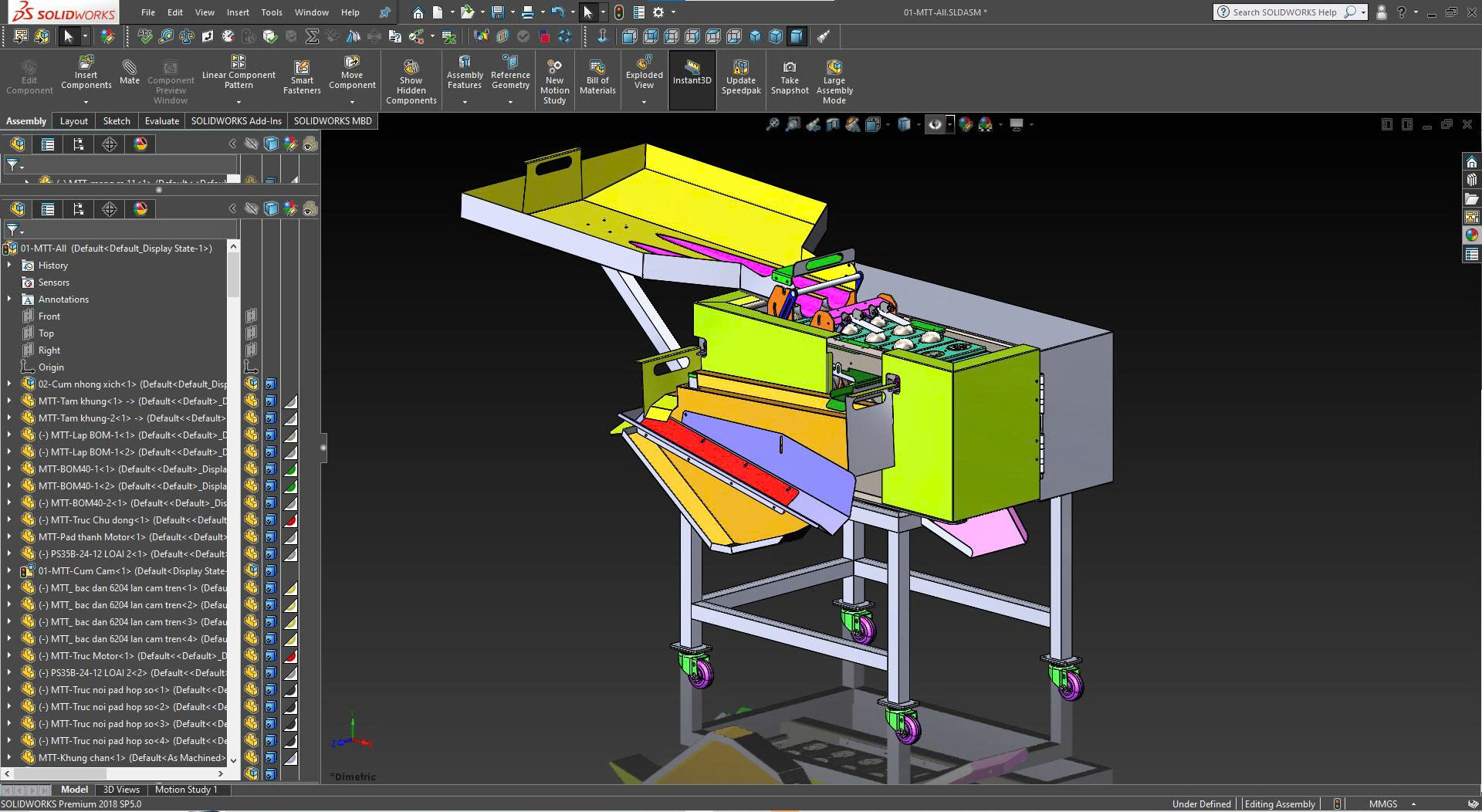
Task: Open View Orientation dropdown arrow
Action: point(888,124)
